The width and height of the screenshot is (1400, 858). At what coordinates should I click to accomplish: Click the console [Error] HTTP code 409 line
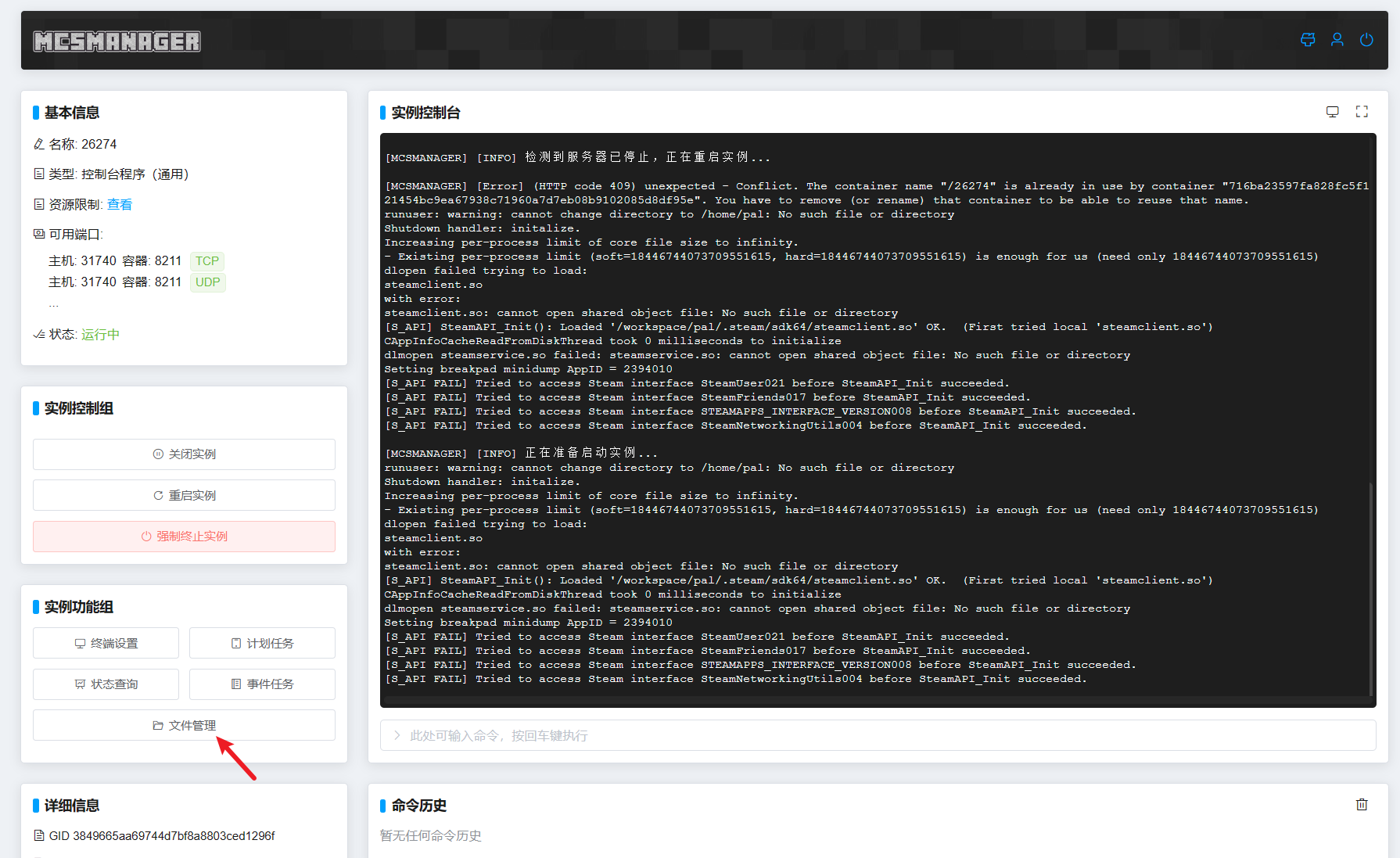click(x=876, y=193)
